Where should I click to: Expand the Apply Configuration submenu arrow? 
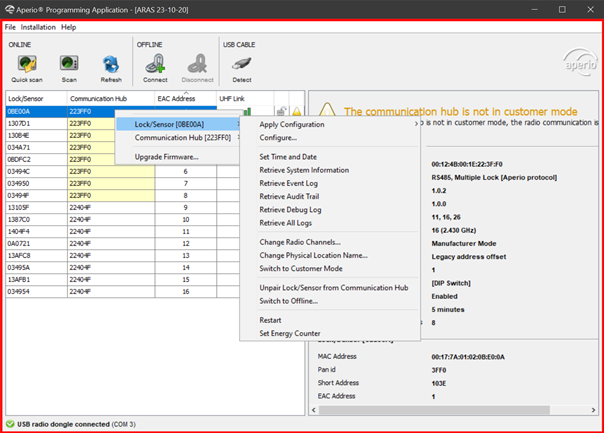coord(416,124)
